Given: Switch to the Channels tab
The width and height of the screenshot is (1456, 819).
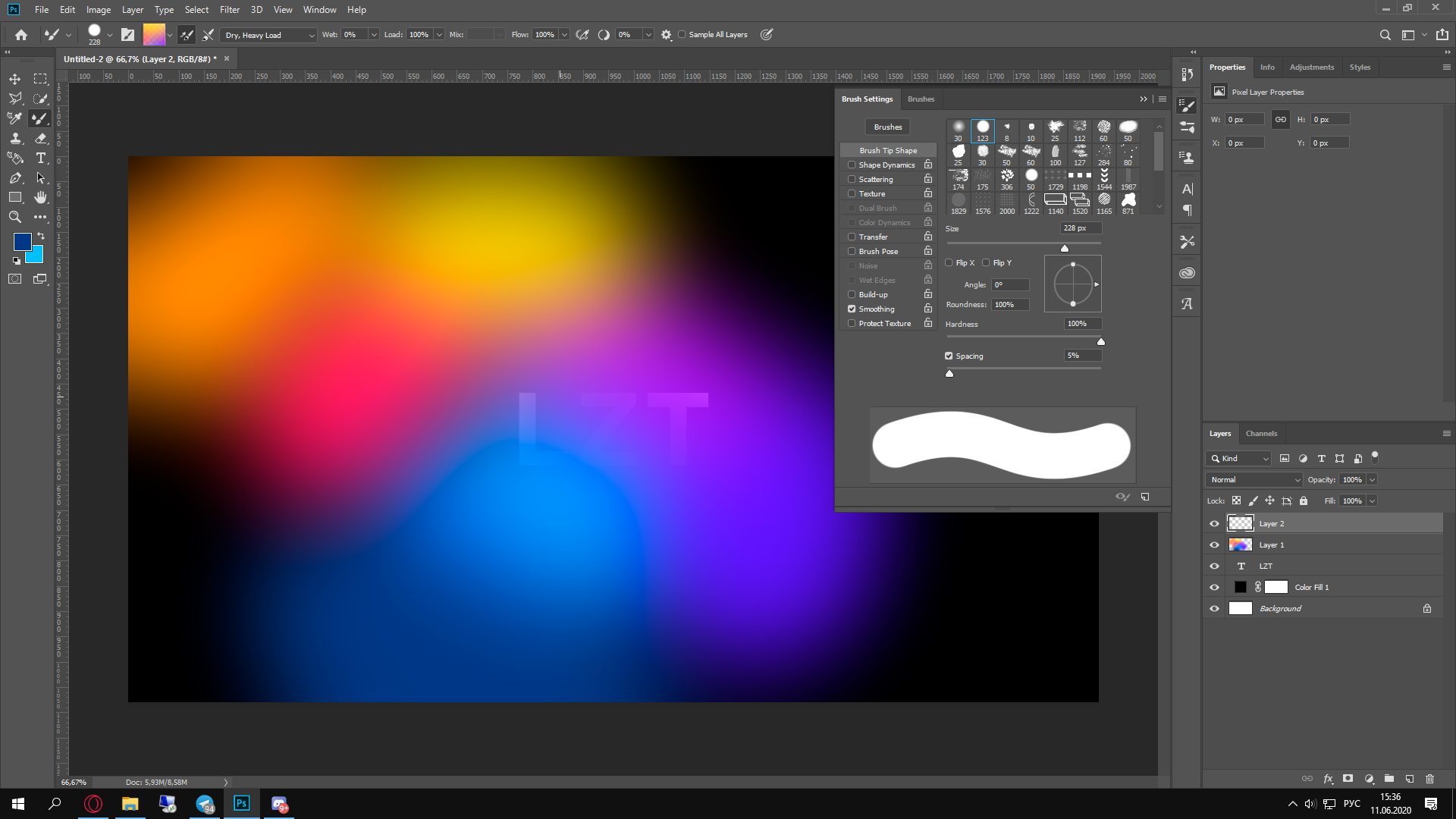Looking at the screenshot, I should 1261,434.
